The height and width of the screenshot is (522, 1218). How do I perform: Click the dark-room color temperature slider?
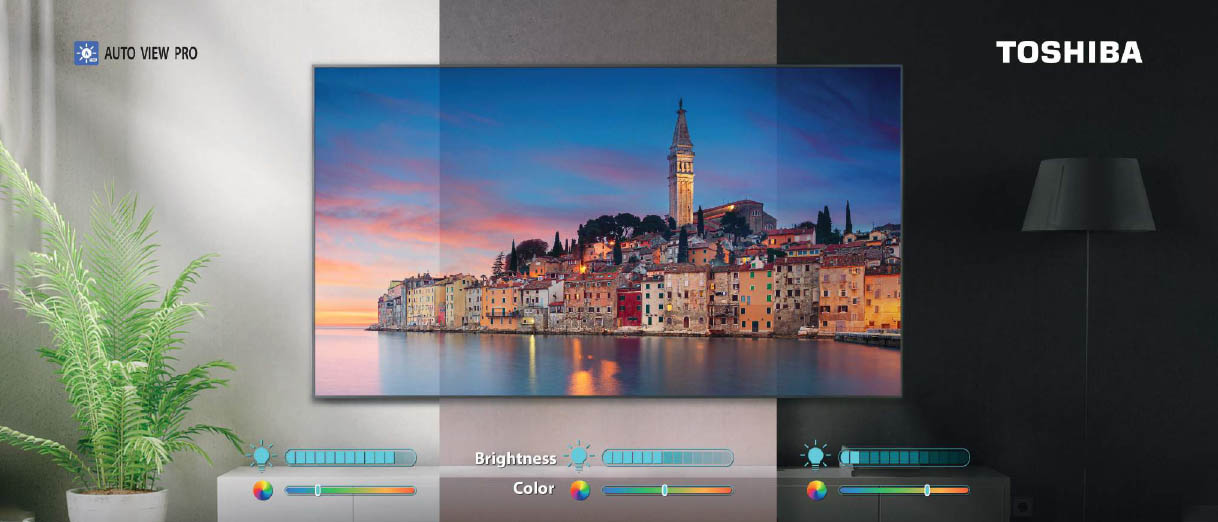coord(904,490)
